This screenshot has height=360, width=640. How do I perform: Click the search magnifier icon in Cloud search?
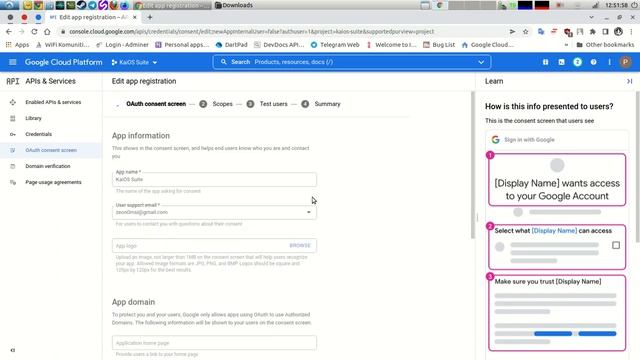(x=223, y=62)
